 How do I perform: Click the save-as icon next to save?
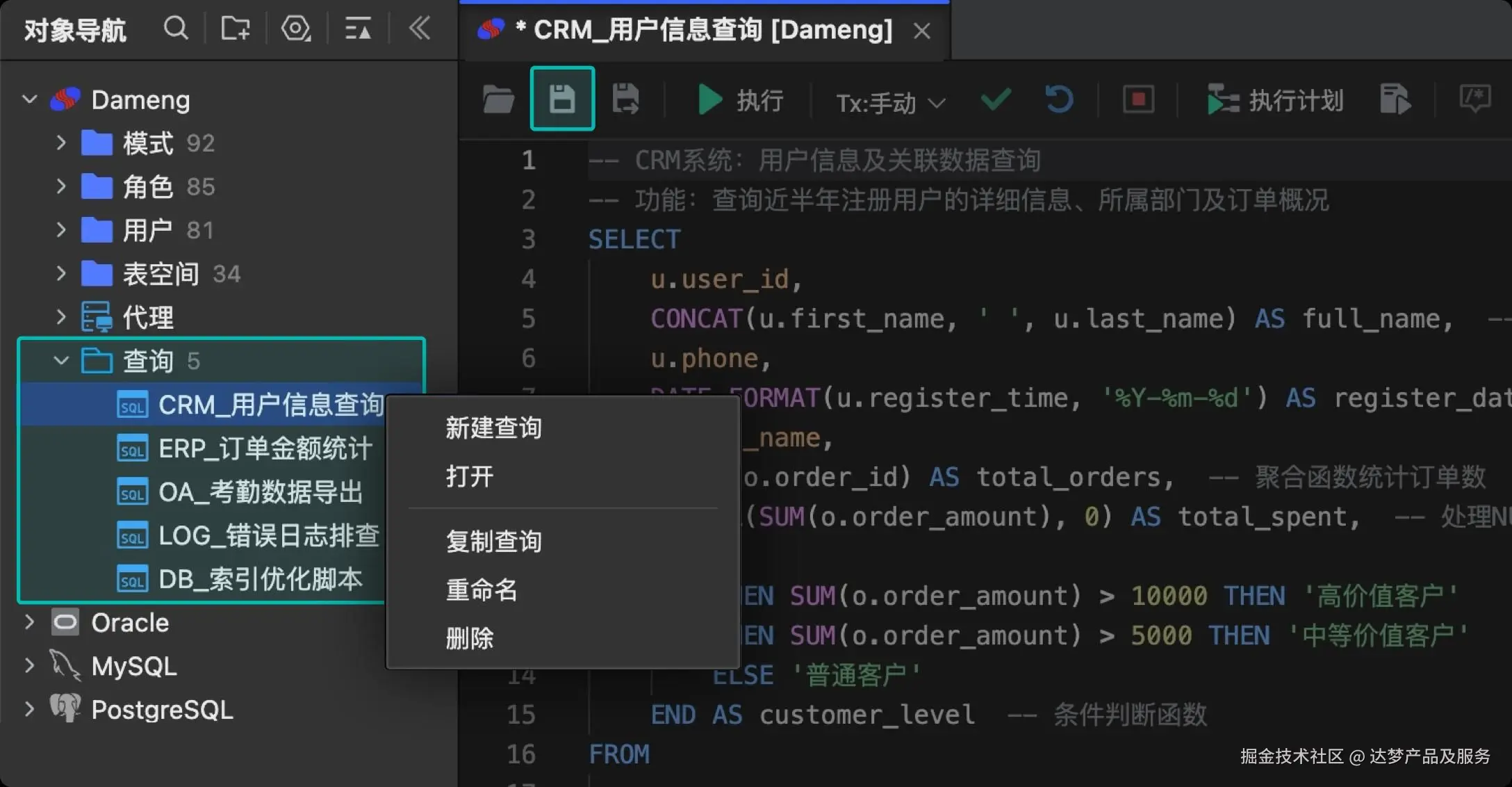click(625, 99)
